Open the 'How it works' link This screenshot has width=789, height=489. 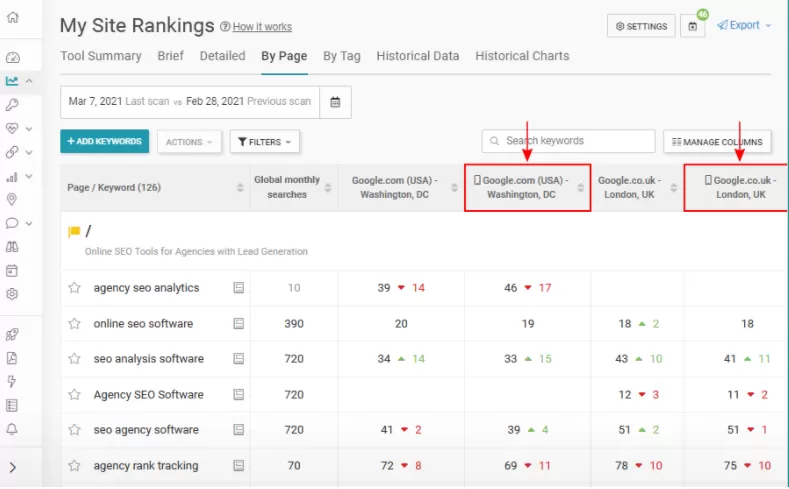pyautogui.click(x=262, y=27)
